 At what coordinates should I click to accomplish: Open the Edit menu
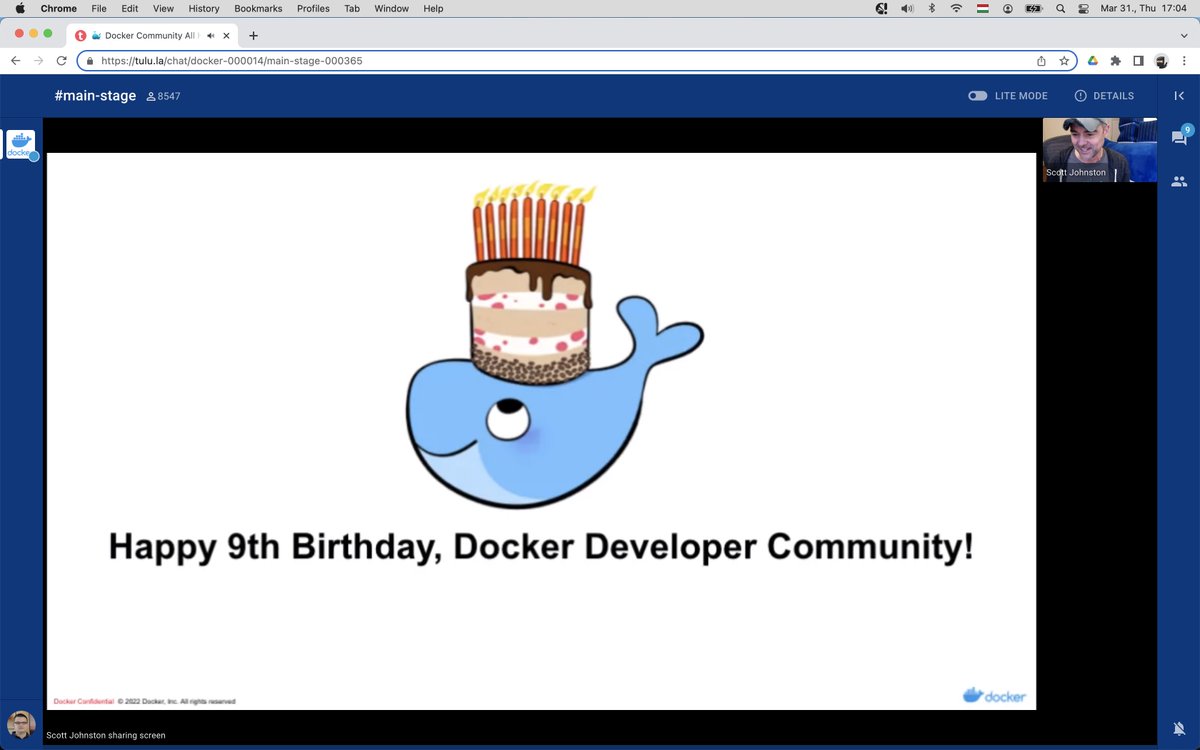coord(130,8)
